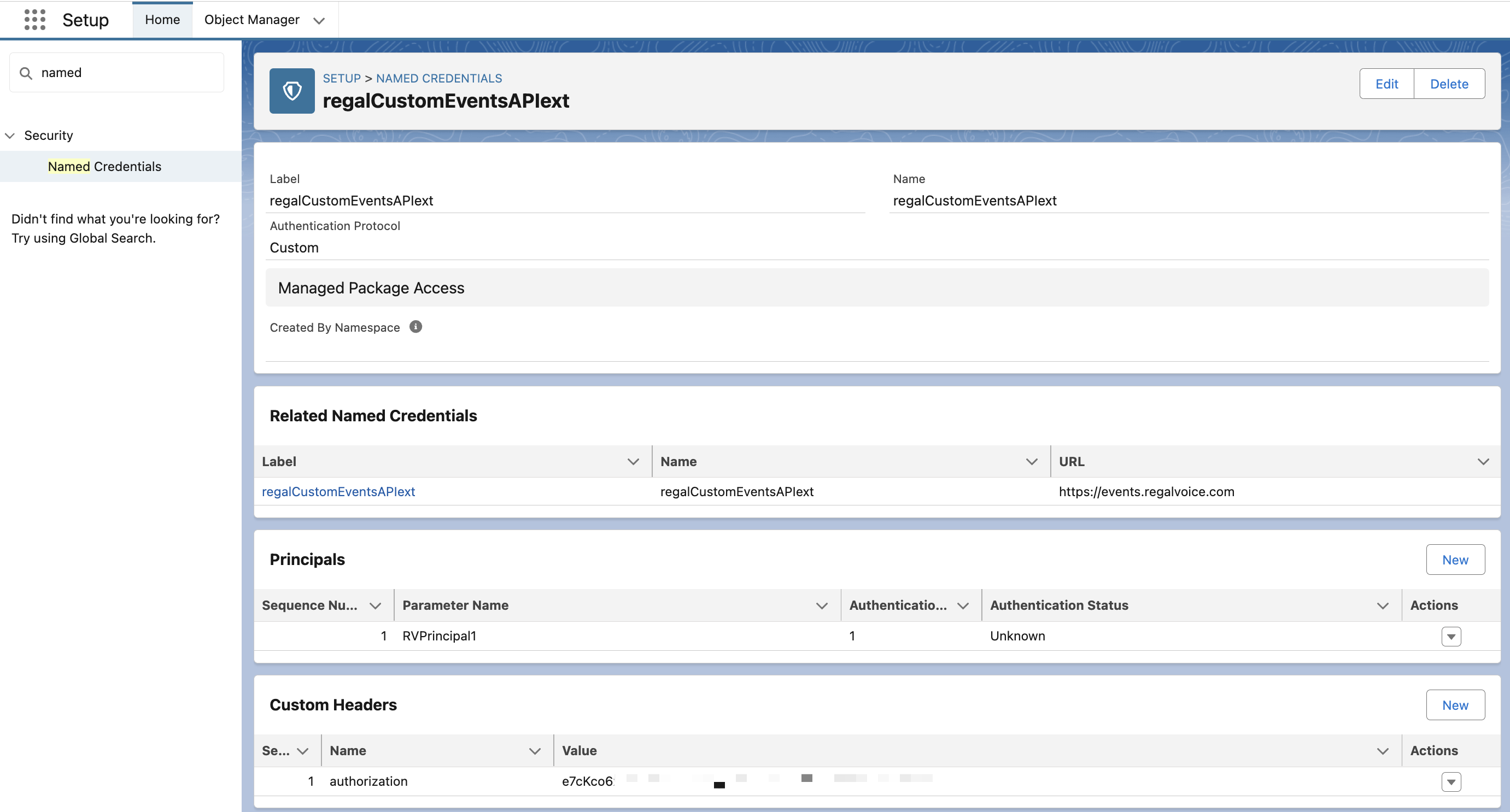This screenshot has width=1510, height=812.
Task: Click the Created By Namespace info icon
Action: [x=415, y=327]
